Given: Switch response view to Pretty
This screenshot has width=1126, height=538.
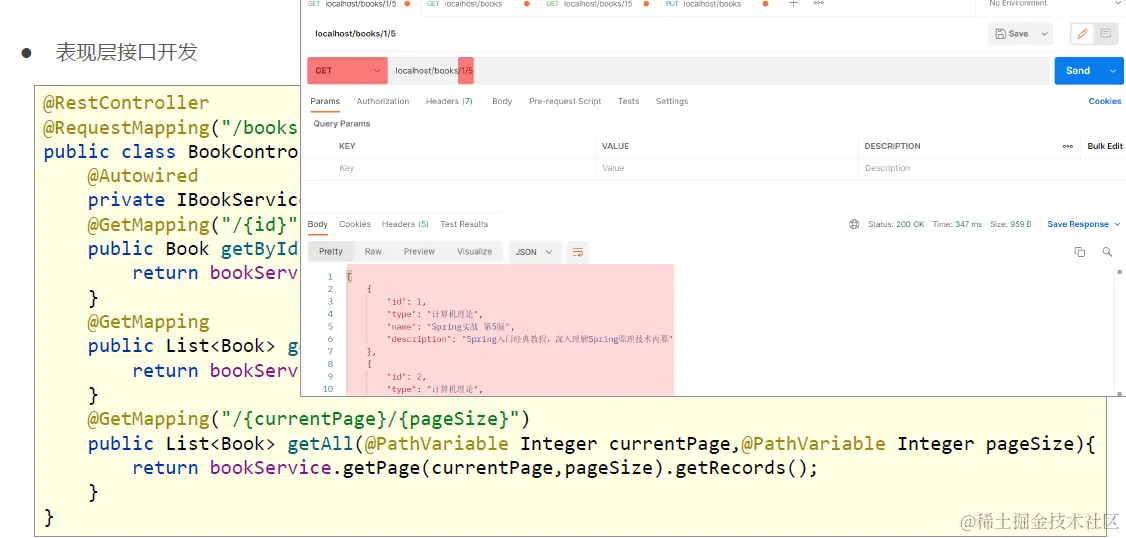Looking at the screenshot, I should point(331,252).
